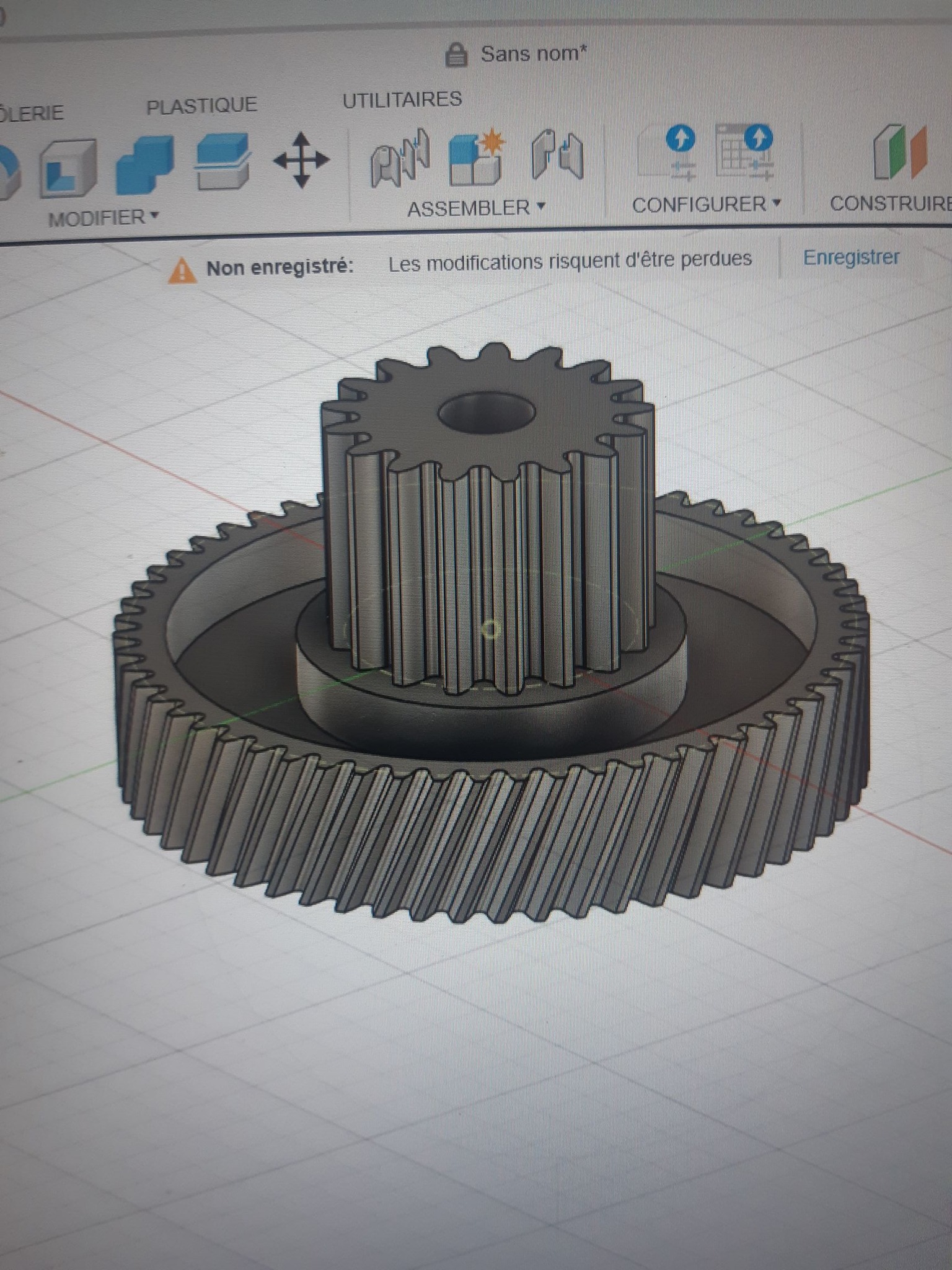Image resolution: width=952 pixels, height=1270 pixels.
Task: Click "Les modifications risquent d'être perdues" message
Action: pyautogui.click(x=570, y=260)
